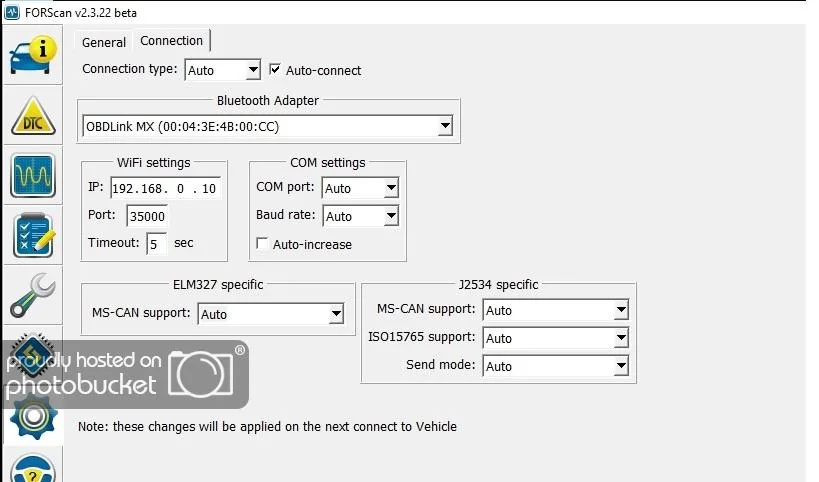Expand ELM327 MS-CAN support dropdown
Screen dimensions: 819x482
click(x=271, y=314)
